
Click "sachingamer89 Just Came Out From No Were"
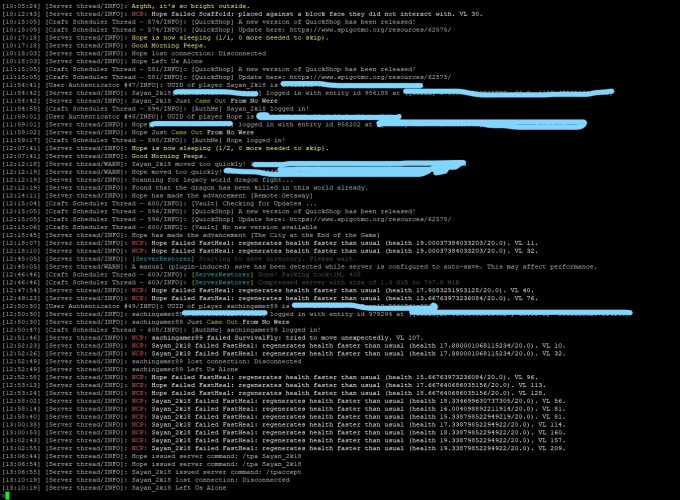coord(210,322)
